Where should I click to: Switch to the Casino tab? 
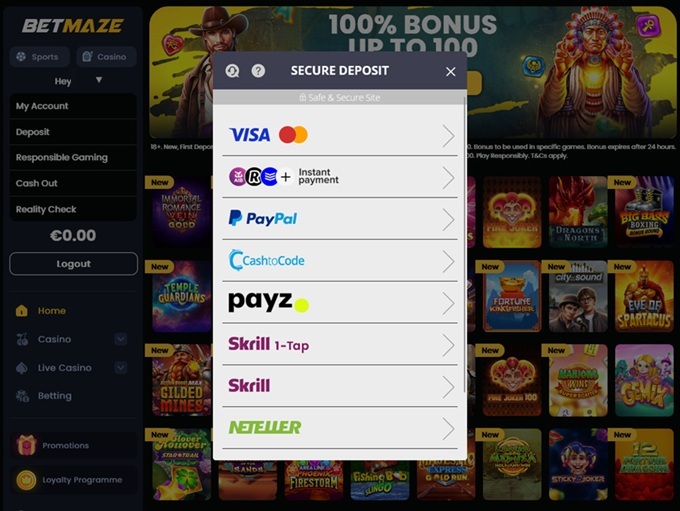point(106,57)
